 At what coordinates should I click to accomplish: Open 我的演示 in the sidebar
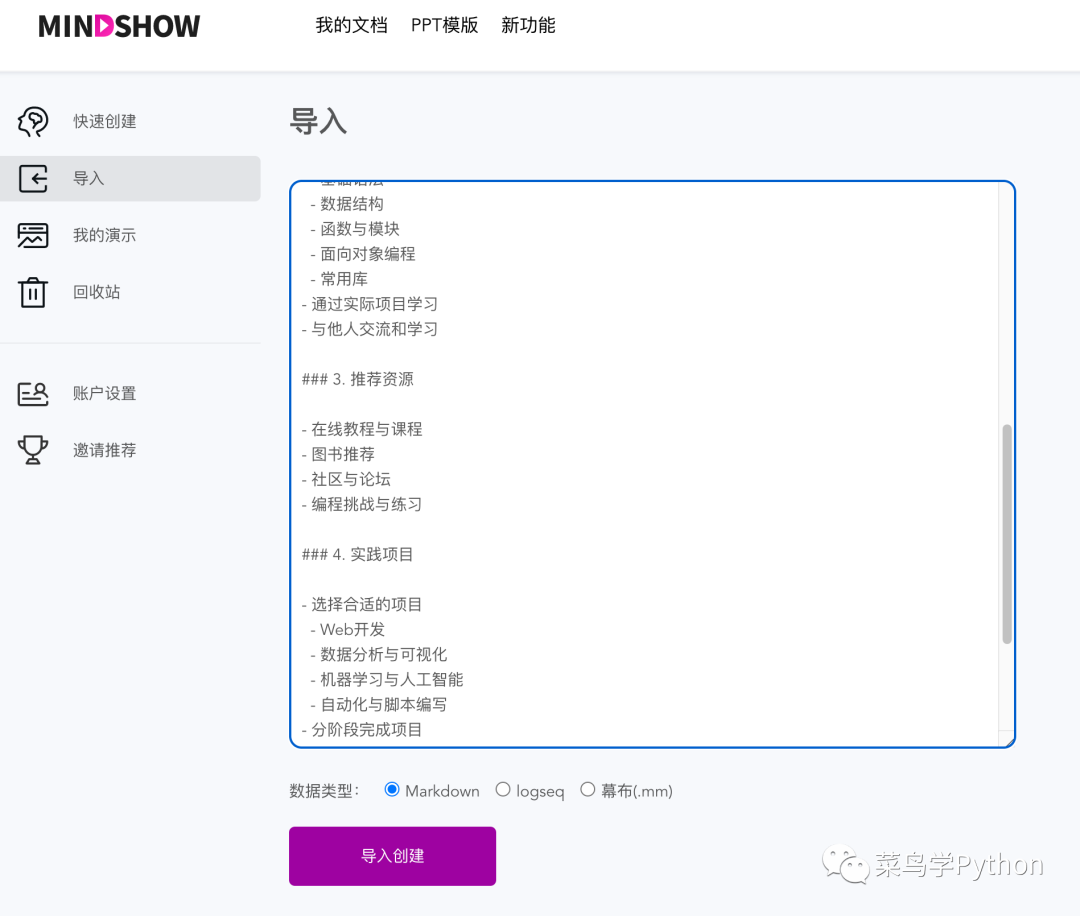click(x=105, y=236)
